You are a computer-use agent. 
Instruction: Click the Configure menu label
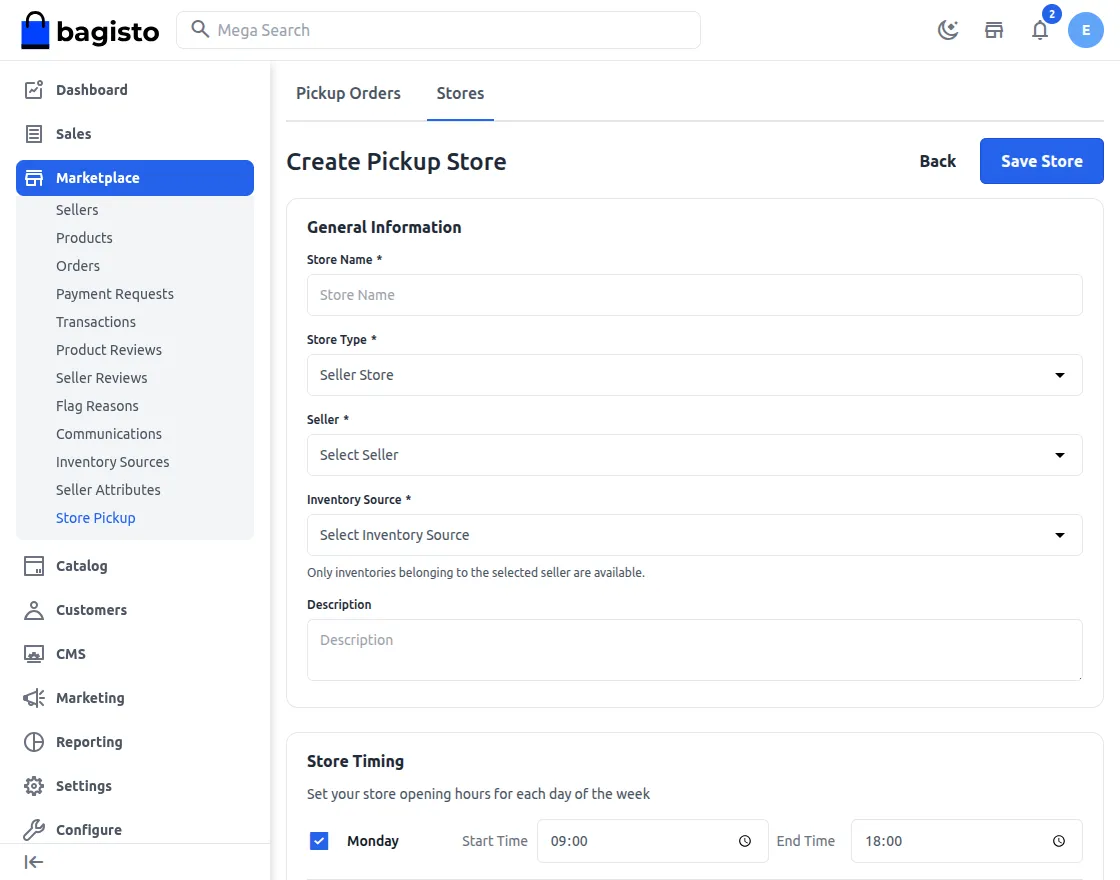coord(89,830)
